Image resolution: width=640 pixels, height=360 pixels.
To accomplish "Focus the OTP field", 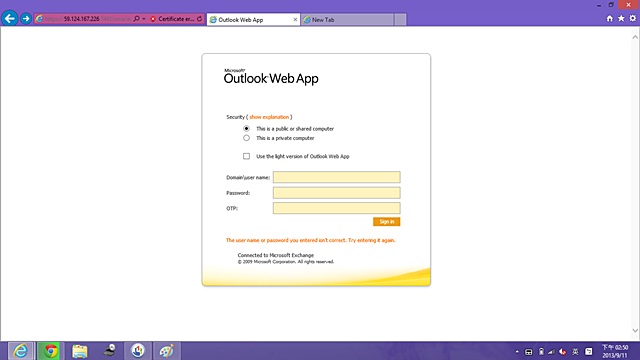I will [337, 208].
